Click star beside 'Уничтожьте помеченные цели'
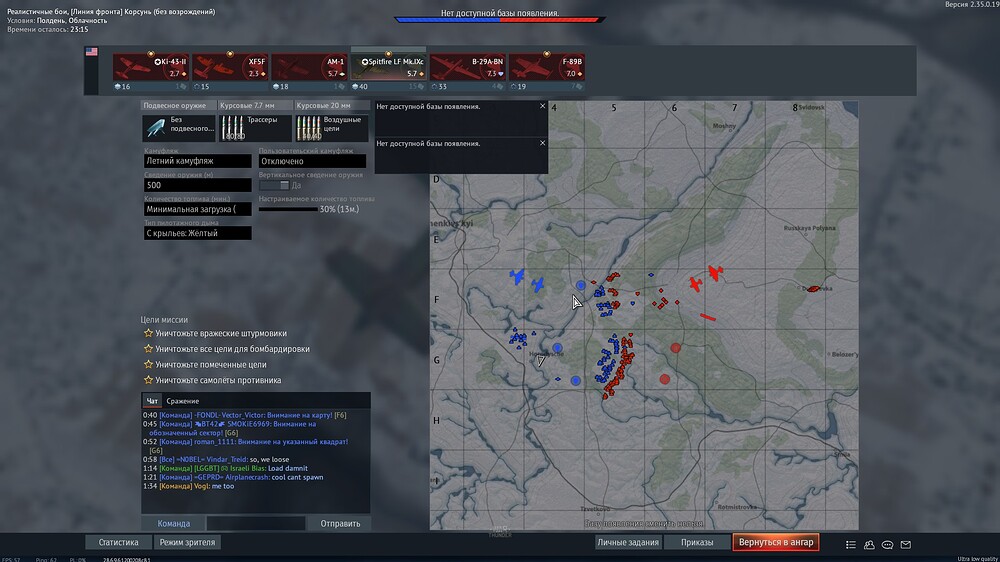The height and width of the screenshot is (562, 1000). 148,364
